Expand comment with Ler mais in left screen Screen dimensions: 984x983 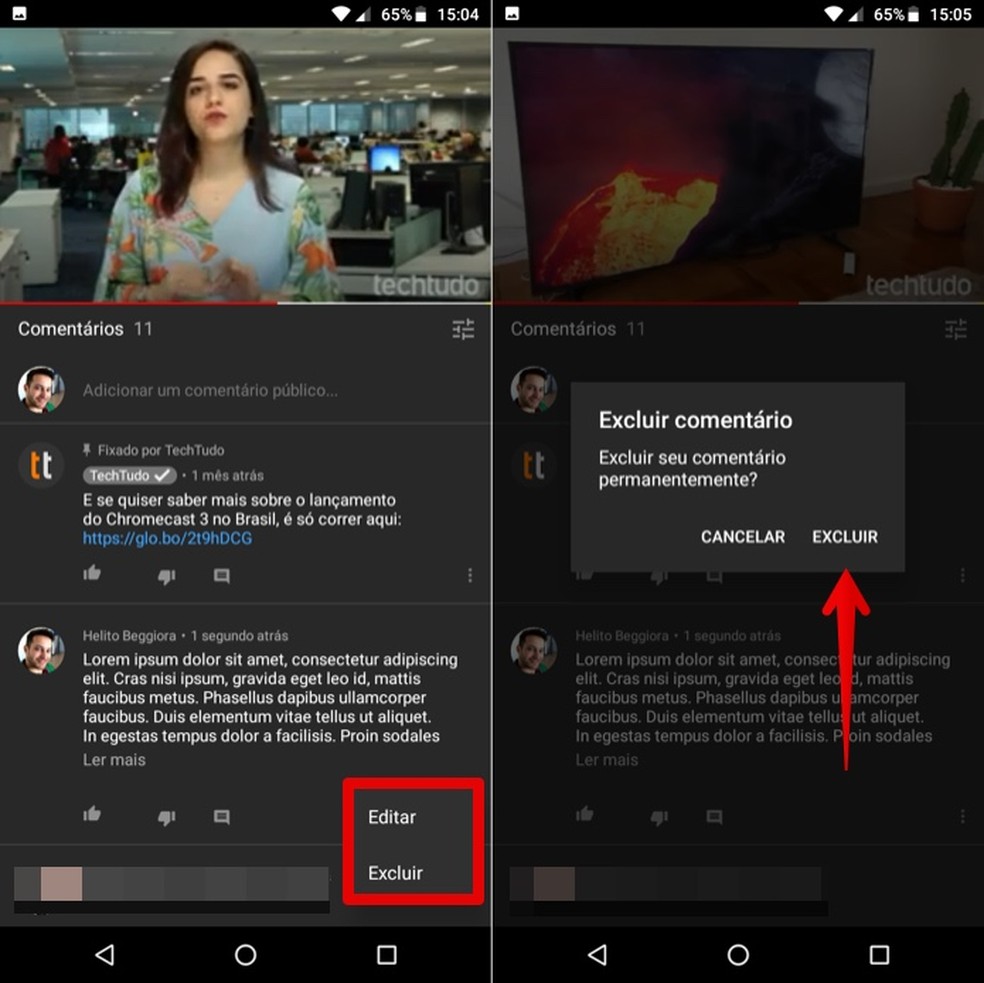pyautogui.click(x=114, y=760)
